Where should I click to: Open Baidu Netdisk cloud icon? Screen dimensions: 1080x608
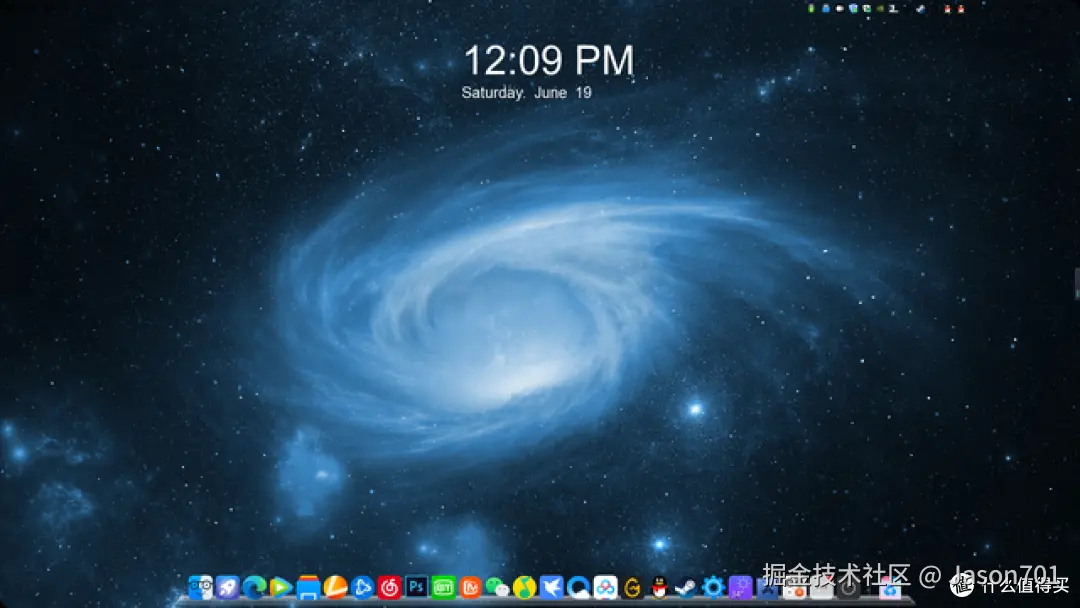coord(605,587)
